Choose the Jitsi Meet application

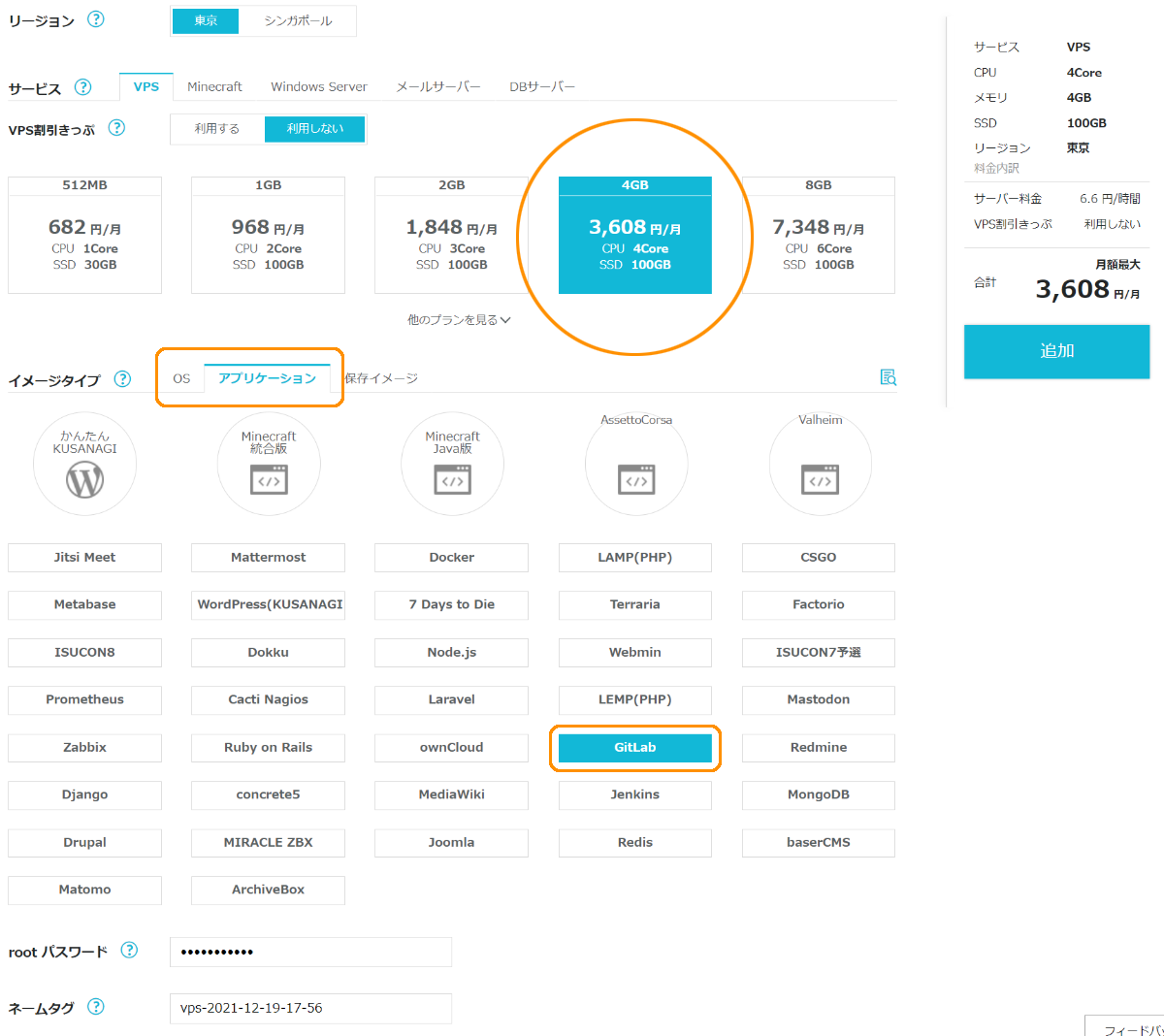[x=84, y=558]
